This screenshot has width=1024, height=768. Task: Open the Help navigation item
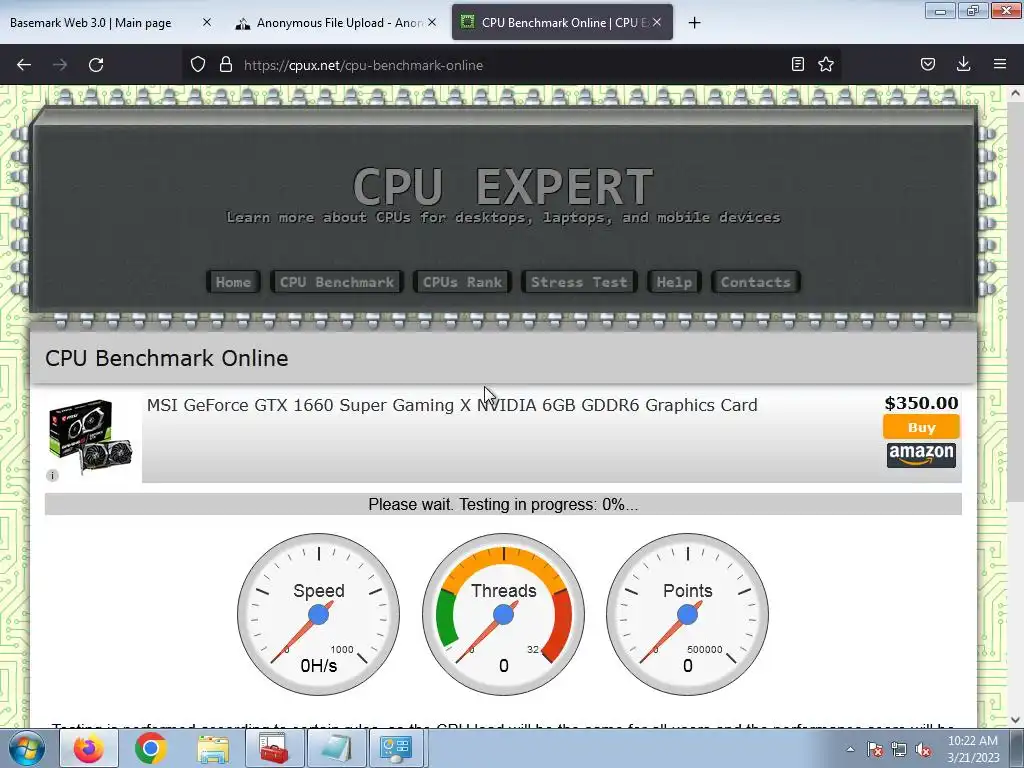pos(674,282)
